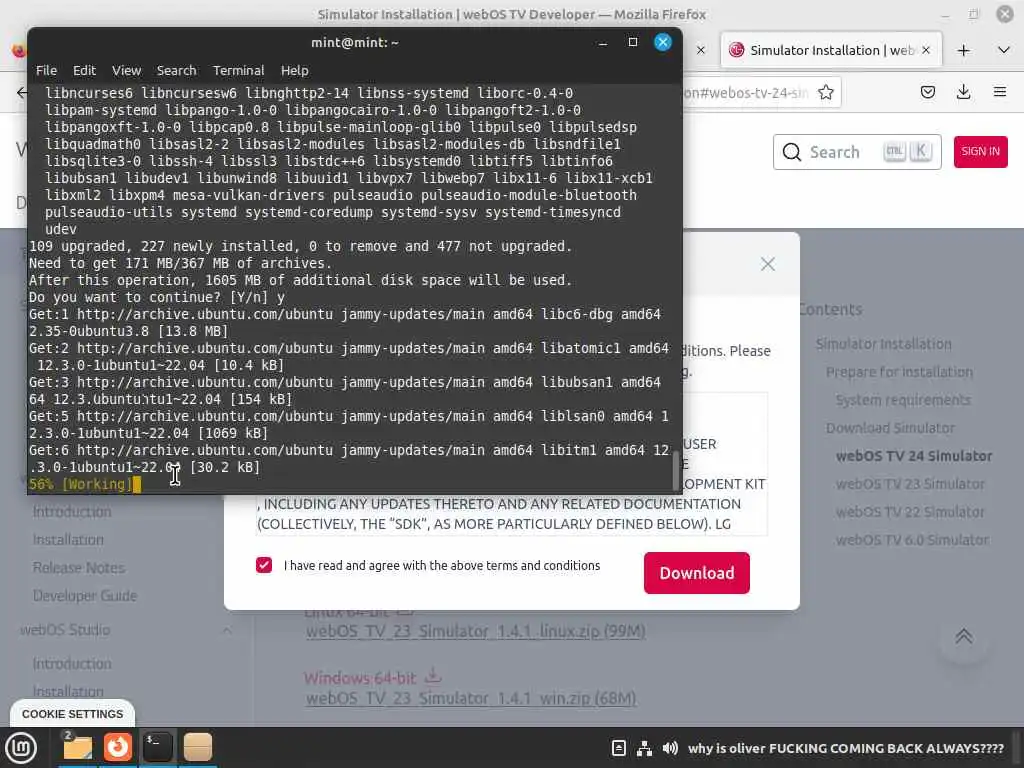This screenshot has height=768, width=1024.
Task: Open the terminal's Search menu
Action: point(176,71)
